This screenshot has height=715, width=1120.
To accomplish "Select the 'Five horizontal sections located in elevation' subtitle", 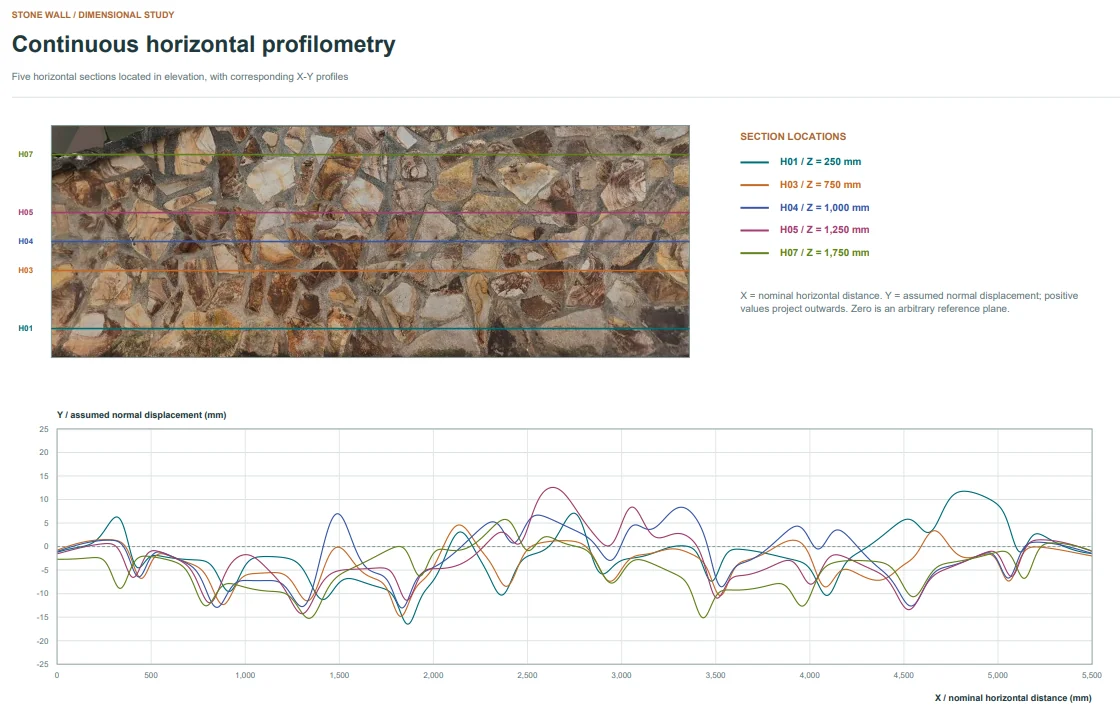I will pos(180,76).
